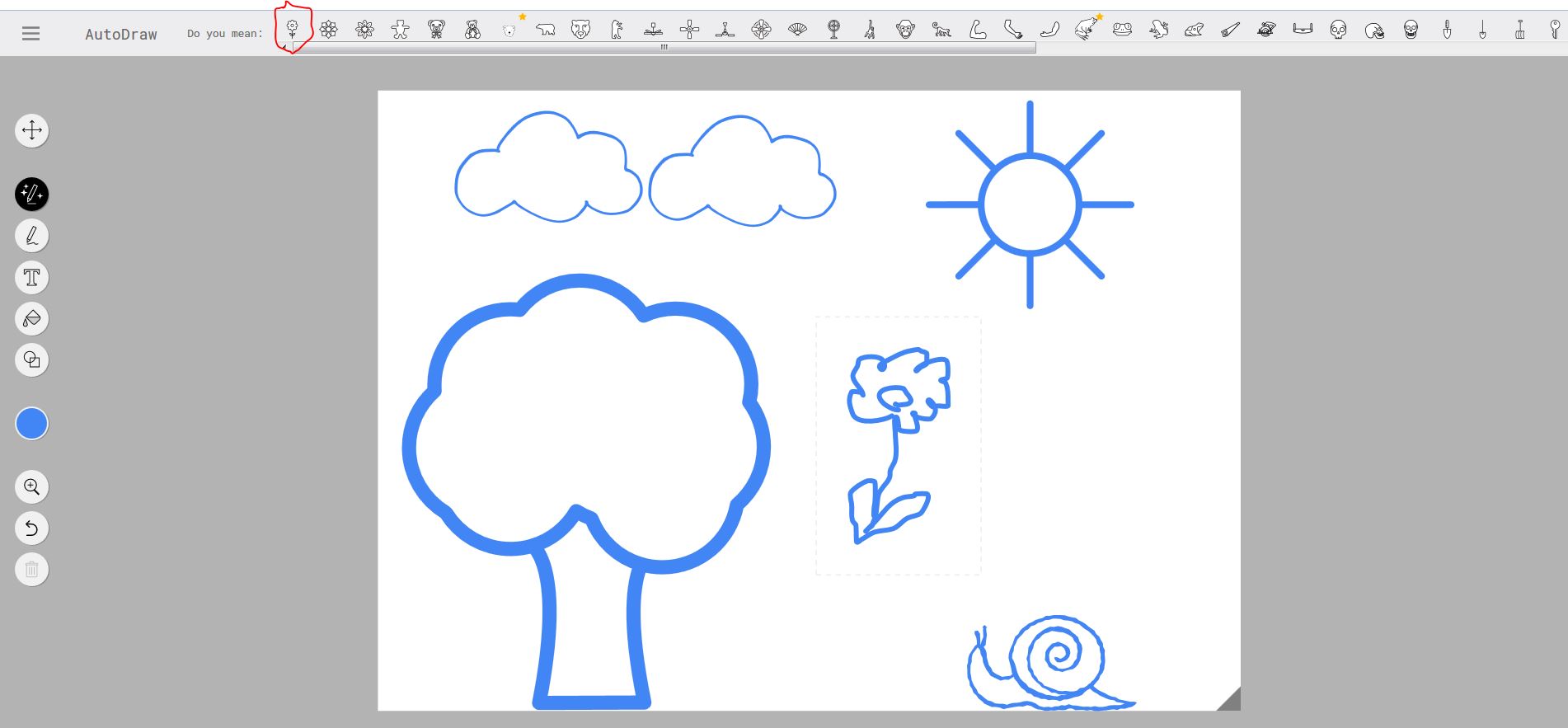
Task: Choose the key suggestion
Action: click(x=1555, y=31)
